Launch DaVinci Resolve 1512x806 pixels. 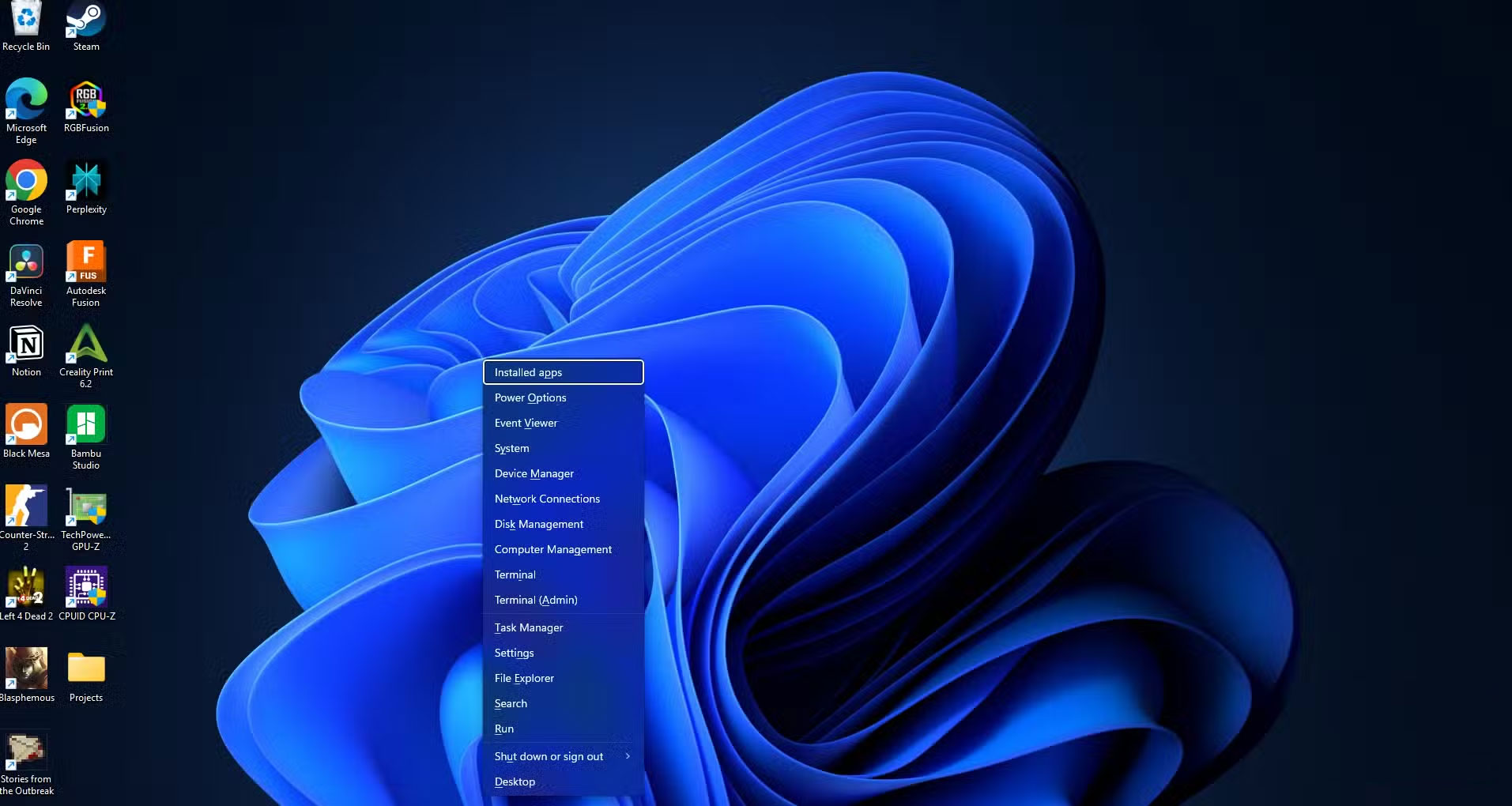click(x=26, y=261)
